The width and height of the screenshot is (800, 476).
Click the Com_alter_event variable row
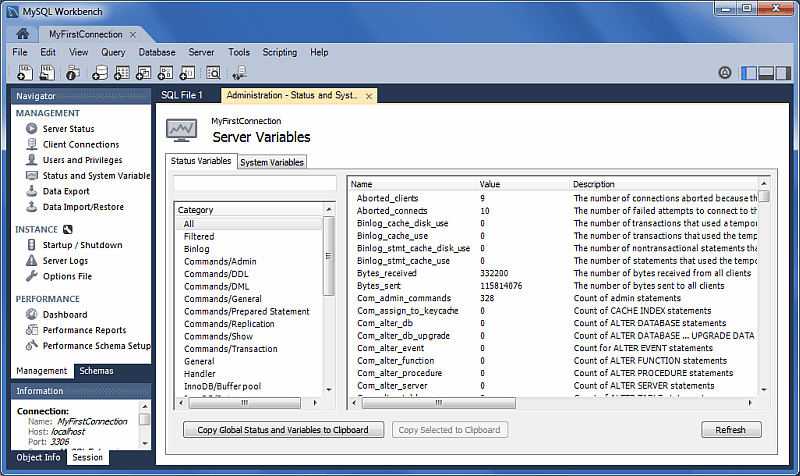[x=553, y=348]
